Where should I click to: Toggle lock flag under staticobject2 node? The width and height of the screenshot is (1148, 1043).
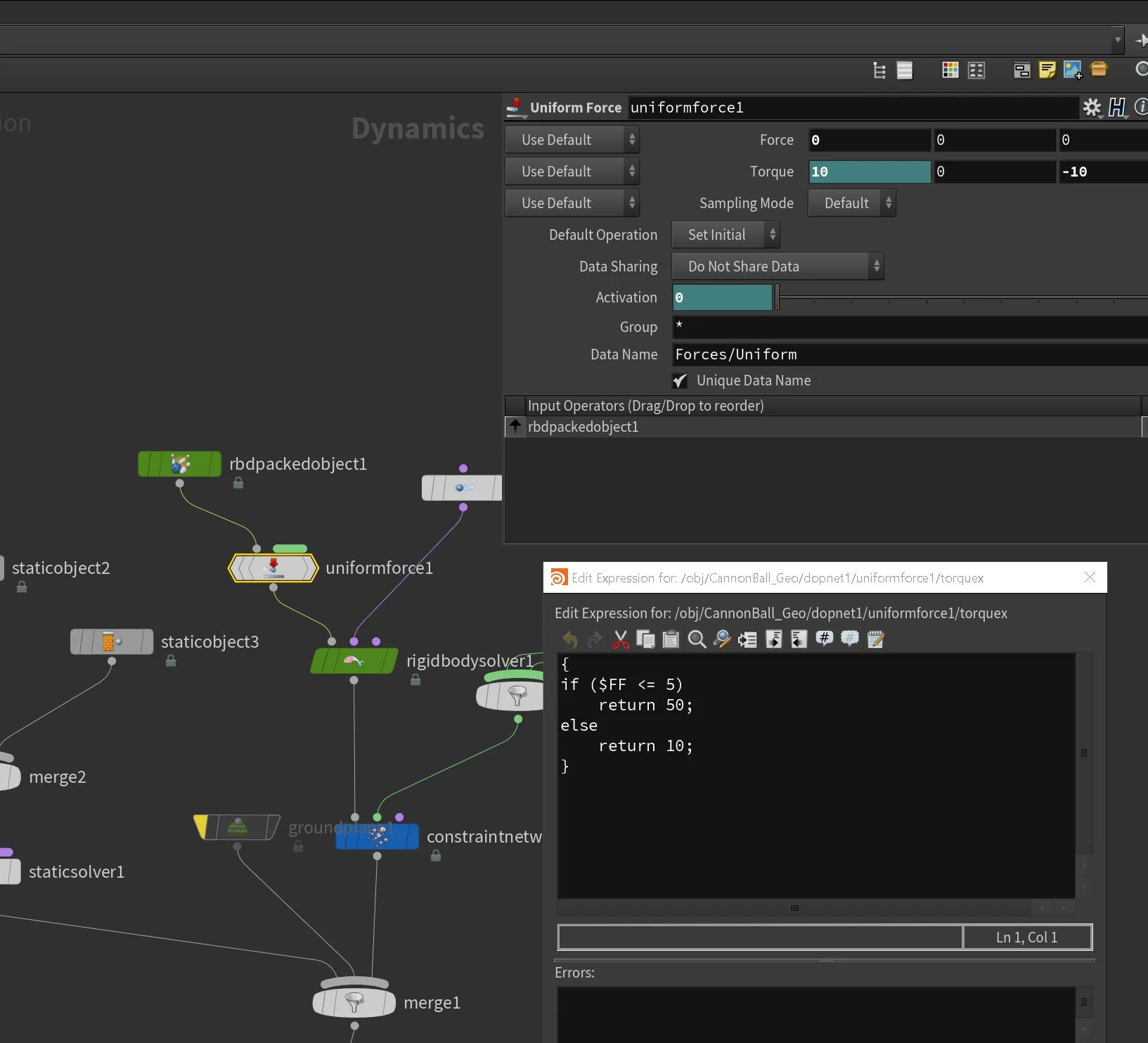point(22,587)
